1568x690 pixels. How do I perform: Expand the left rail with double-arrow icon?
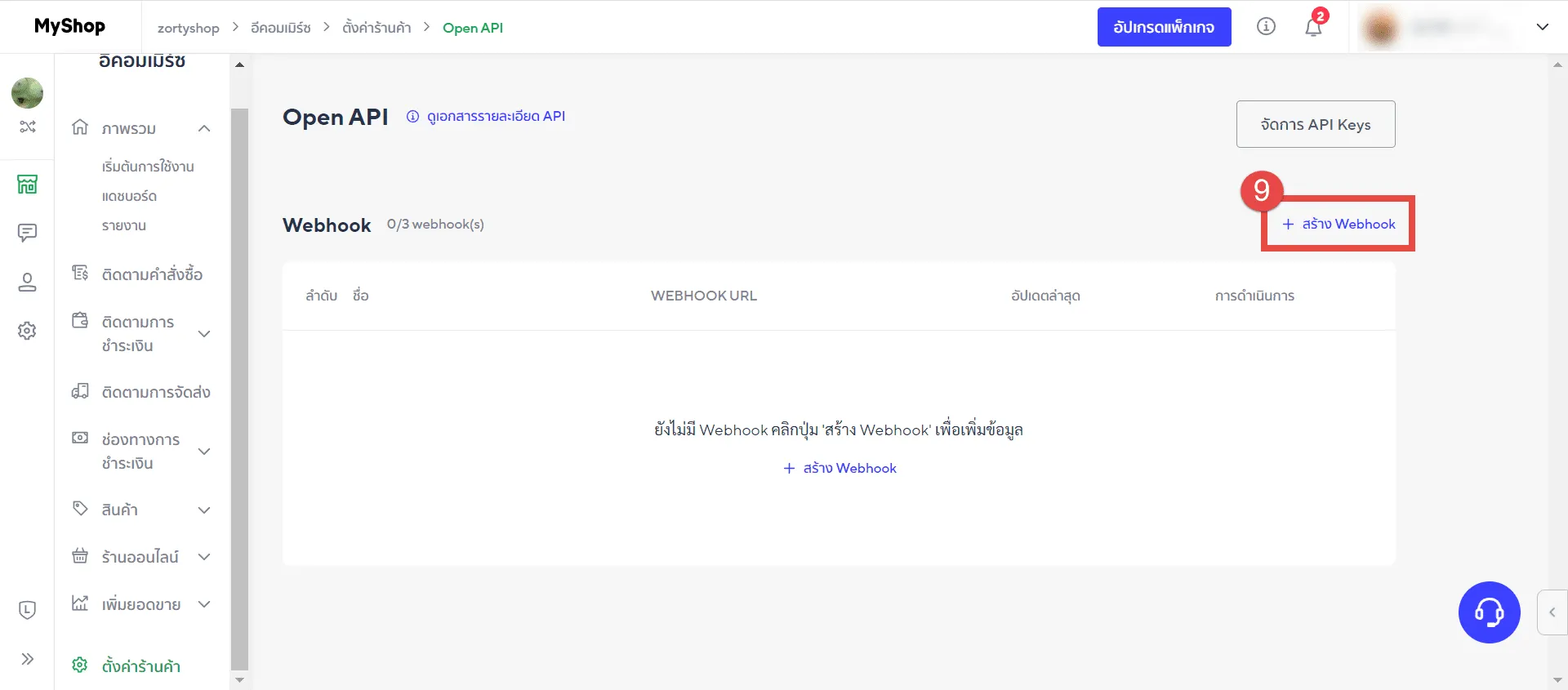27,659
